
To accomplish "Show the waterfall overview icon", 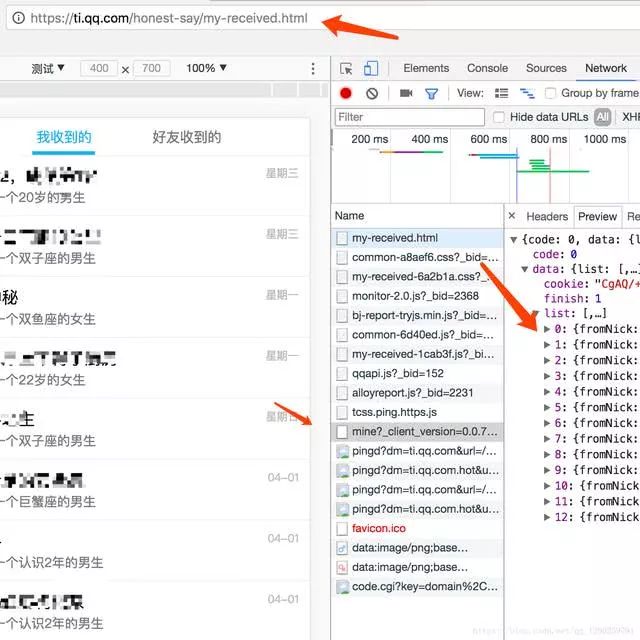I will (525, 93).
